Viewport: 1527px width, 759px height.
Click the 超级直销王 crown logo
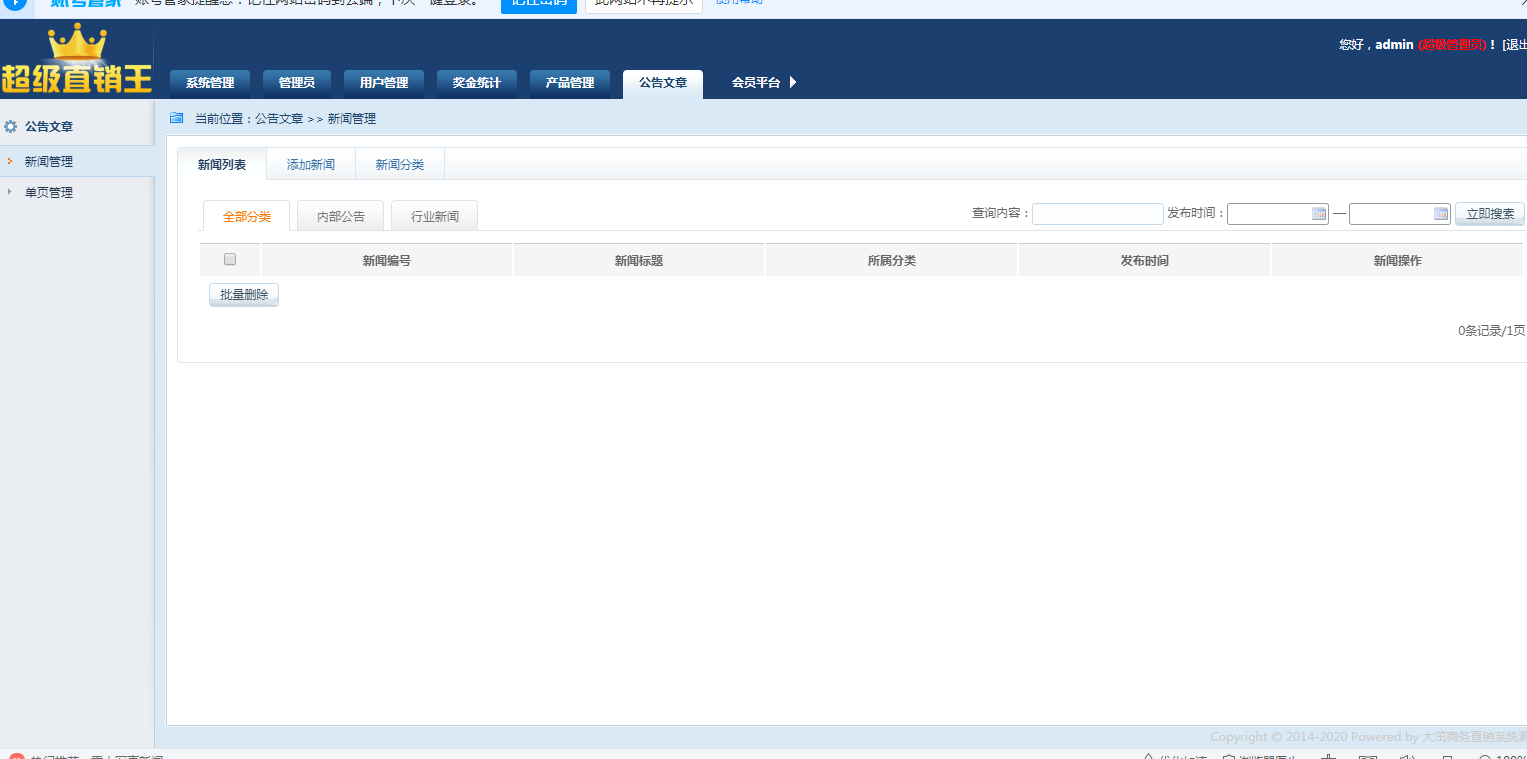[77, 60]
